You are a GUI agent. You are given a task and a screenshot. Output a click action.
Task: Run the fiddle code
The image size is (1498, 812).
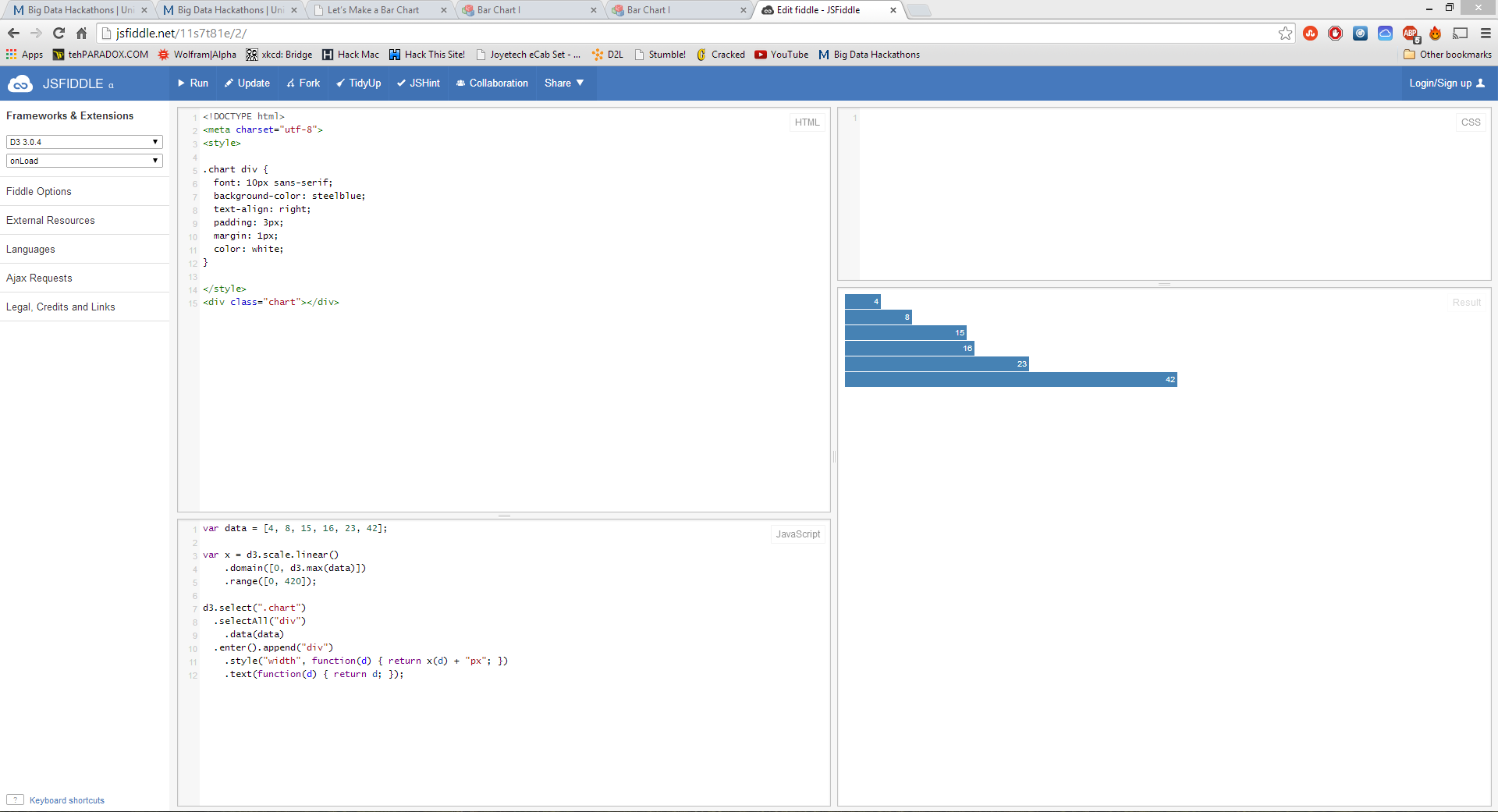(x=193, y=83)
